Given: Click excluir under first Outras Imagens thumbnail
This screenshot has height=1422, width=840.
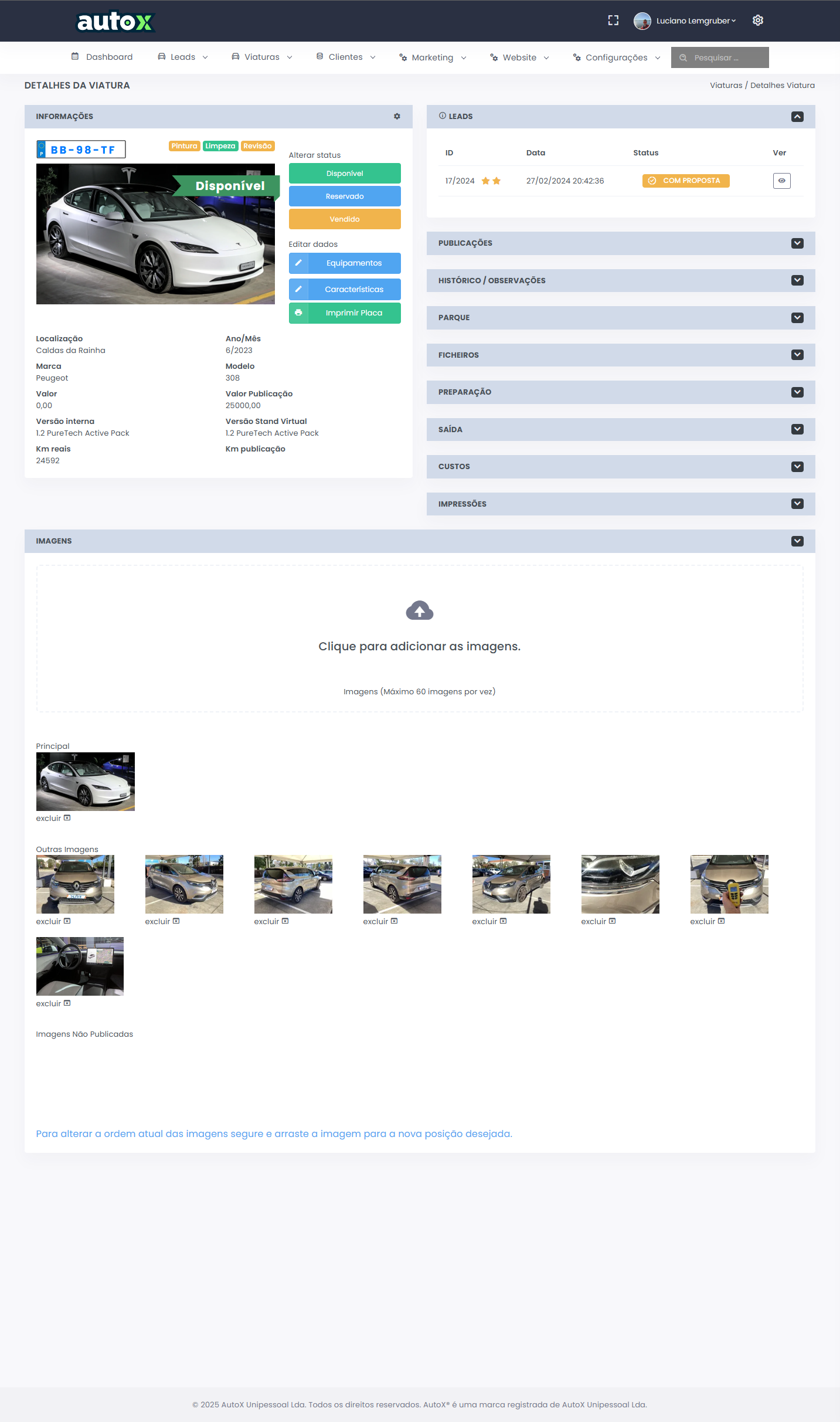Looking at the screenshot, I should (x=53, y=921).
